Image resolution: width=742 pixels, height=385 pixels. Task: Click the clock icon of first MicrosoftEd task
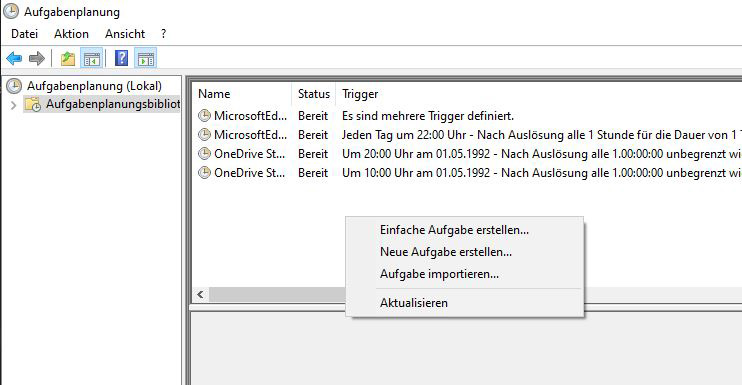click(x=204, y=116)
